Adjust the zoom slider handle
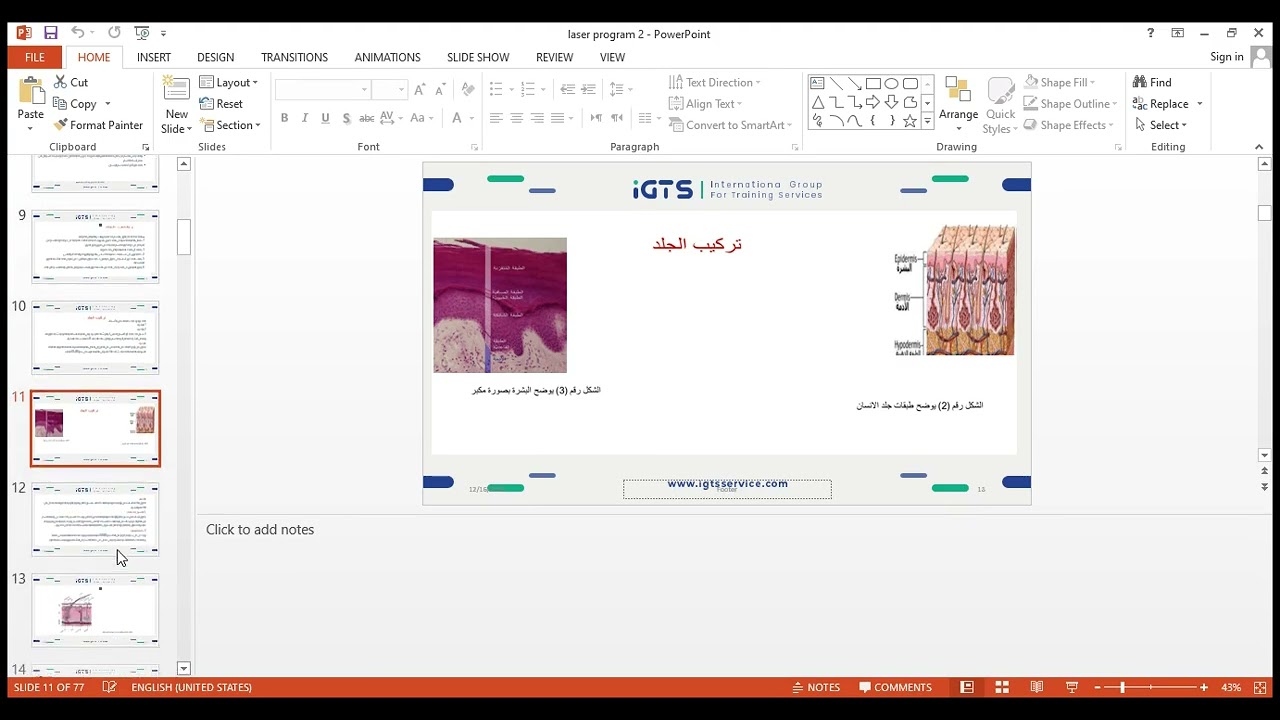This screenshot has height=720, width=1280. point(1122,687)
